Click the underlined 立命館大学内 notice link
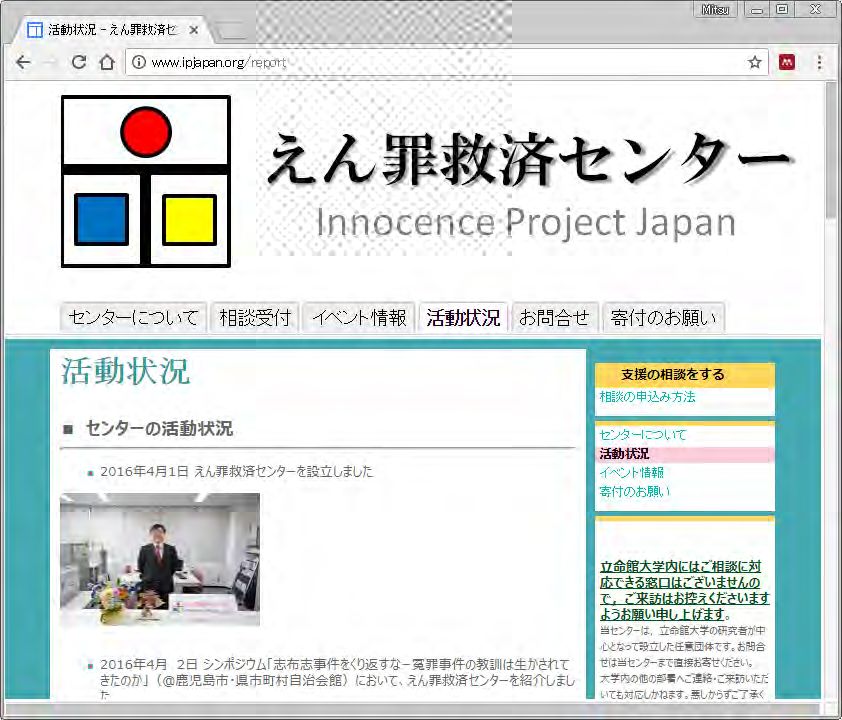Image resolution: width=842 pixels, height=720 pixels. [685, 590]
